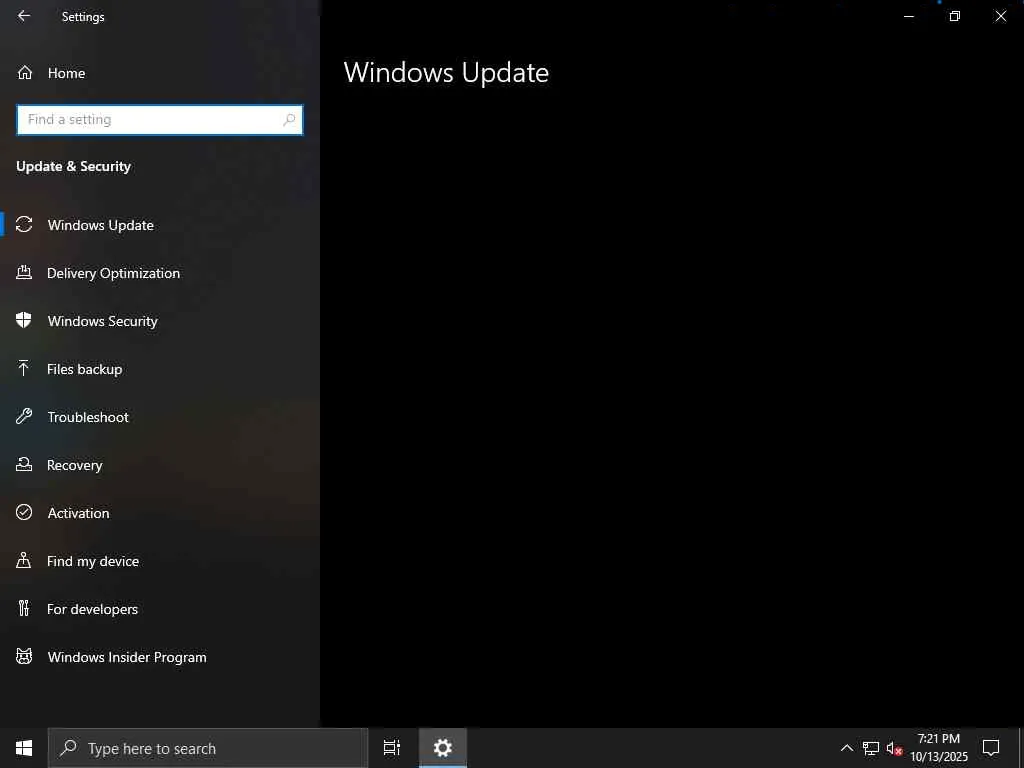The height and width of the screenshot is (768, 1024).
Task: Click the Windows Update page title
Action: pyautogui.click(x=446, y=72)
